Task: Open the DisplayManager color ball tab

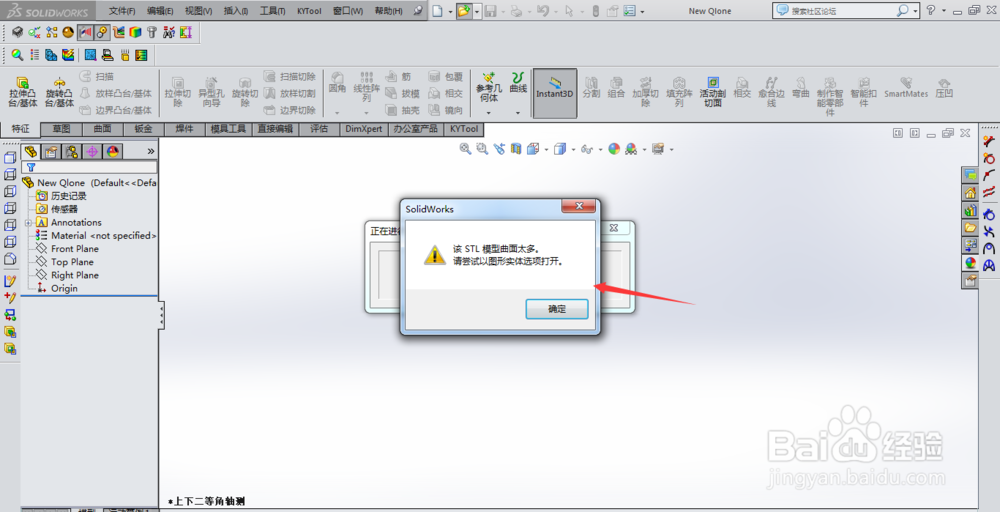Action: click(113, 151)
